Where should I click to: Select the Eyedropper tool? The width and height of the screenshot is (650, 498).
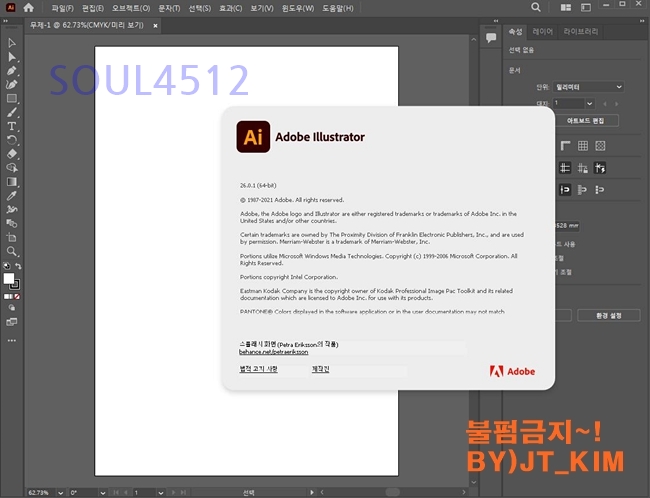click(12, 196)
